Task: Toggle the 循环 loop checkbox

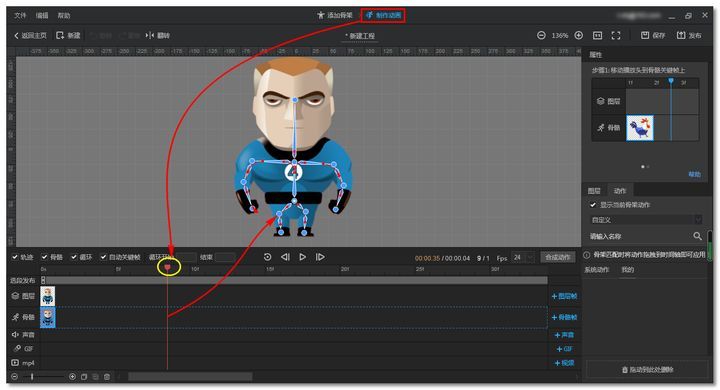Action: pos(74,257)
